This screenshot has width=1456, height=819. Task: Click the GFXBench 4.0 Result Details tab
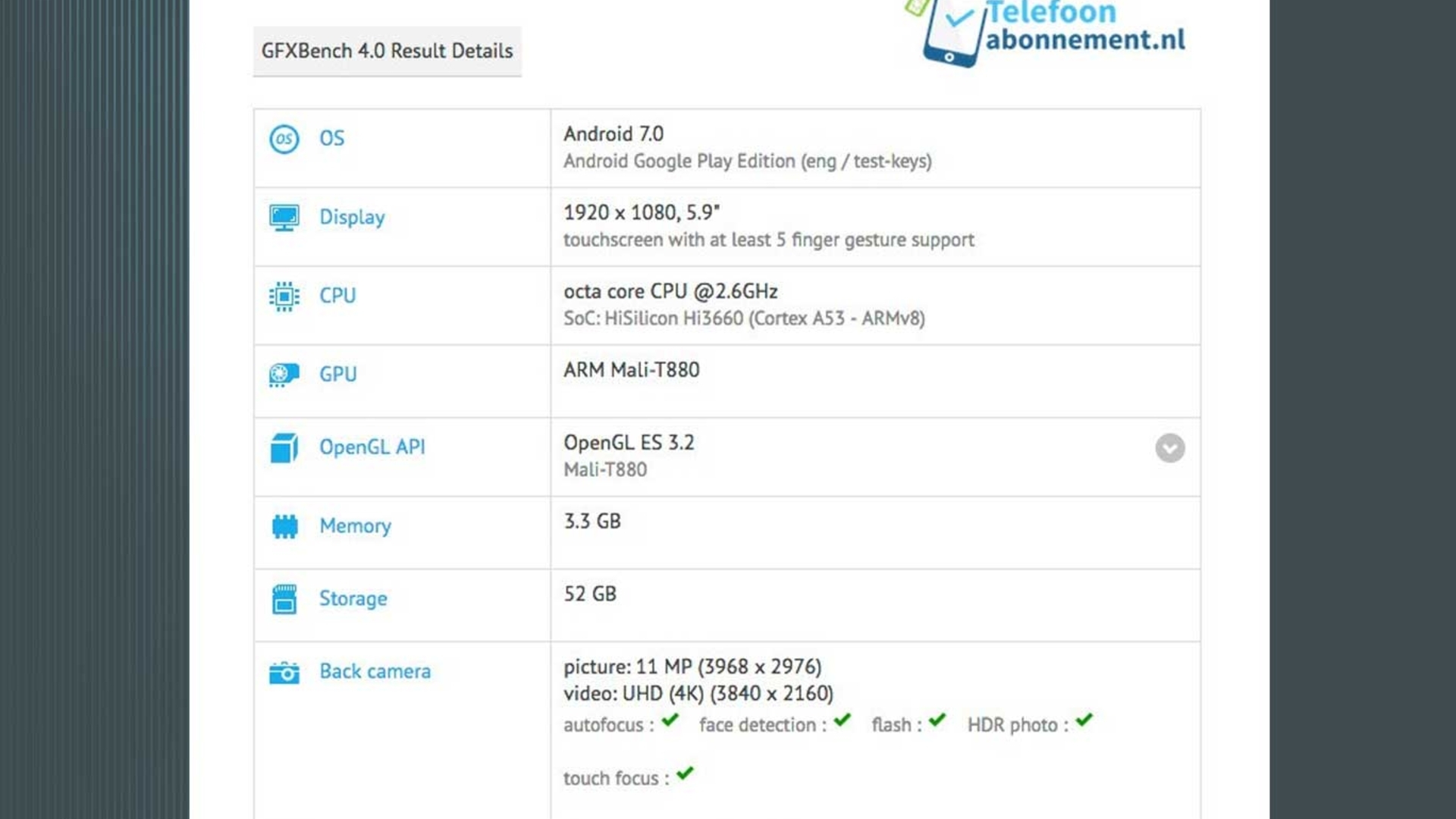[x=387, y=51]
